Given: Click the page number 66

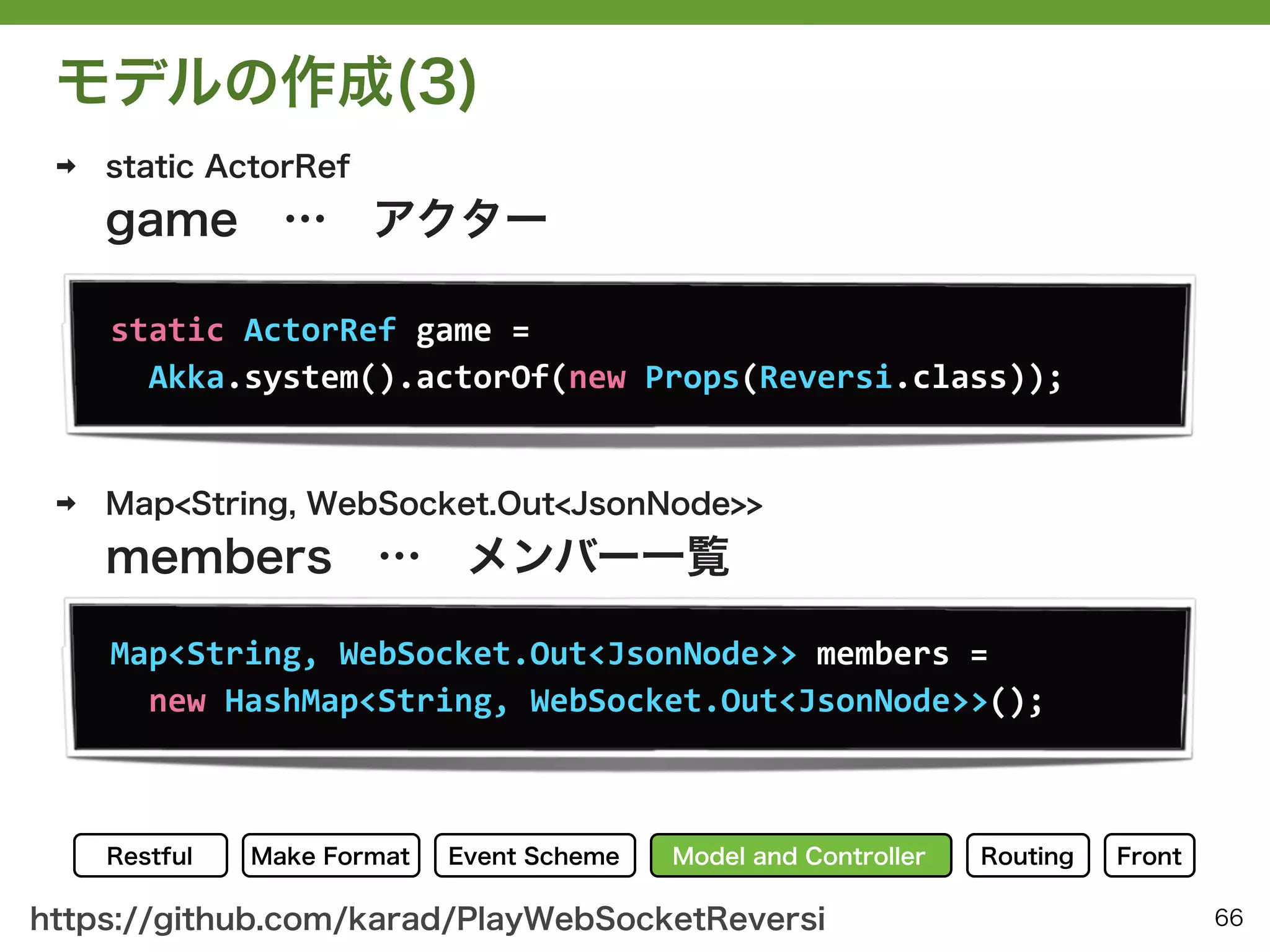Looking at the screenshot, I should coord(1228,918).
